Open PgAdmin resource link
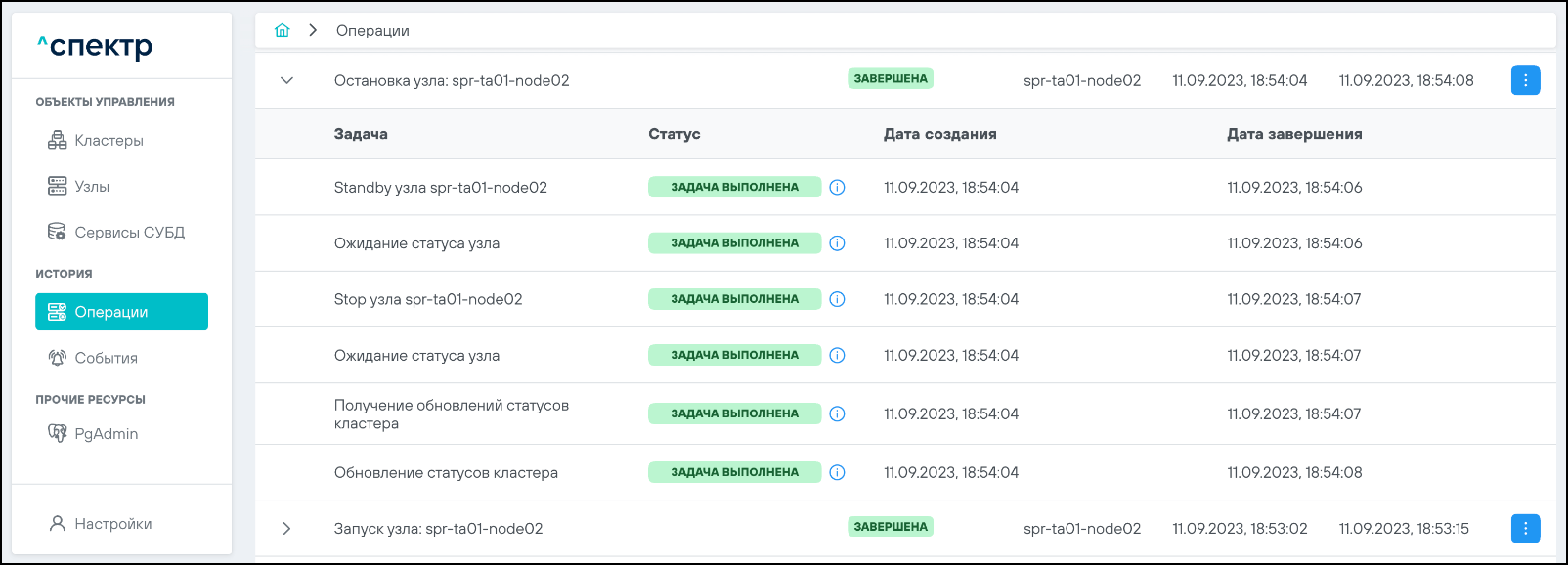The image size is (1568, 565). (x=106, y=434)
